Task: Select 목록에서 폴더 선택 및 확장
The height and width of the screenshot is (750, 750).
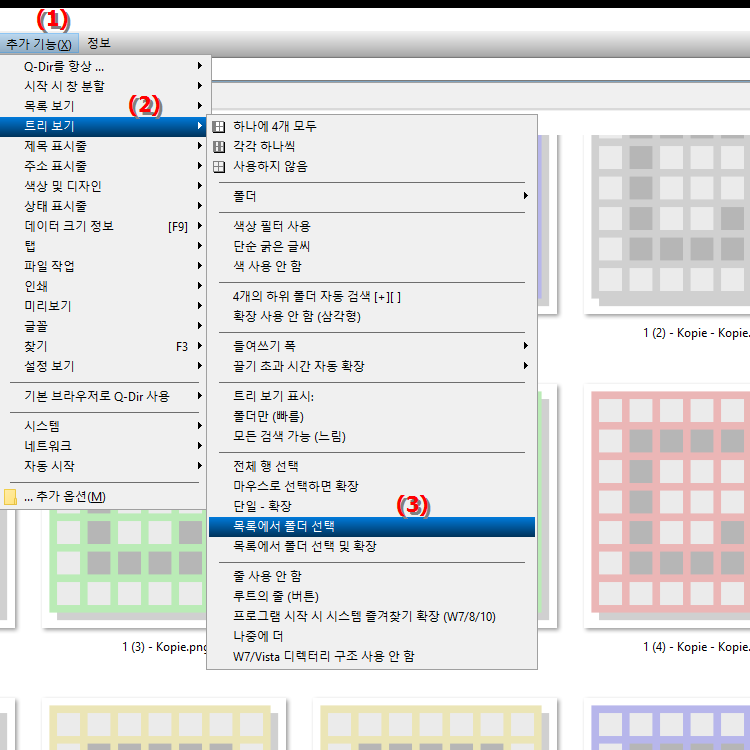Action: tap(372, 546)
